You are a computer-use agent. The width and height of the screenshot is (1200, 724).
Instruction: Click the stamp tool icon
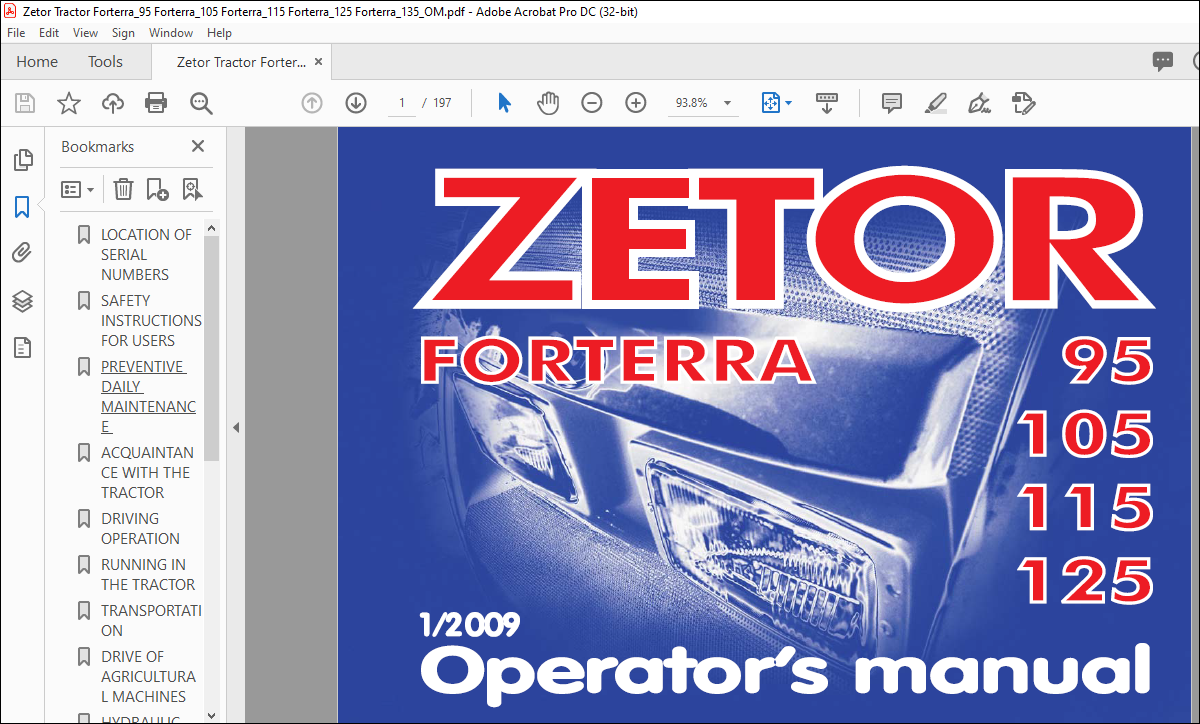point(1023,103)
